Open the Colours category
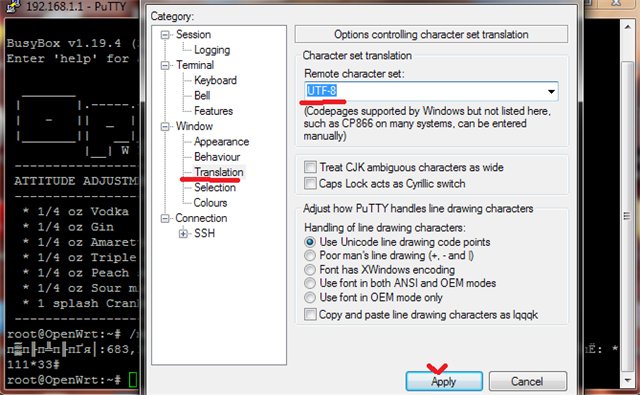Viewport: 640px width, 395px height. 211,203
